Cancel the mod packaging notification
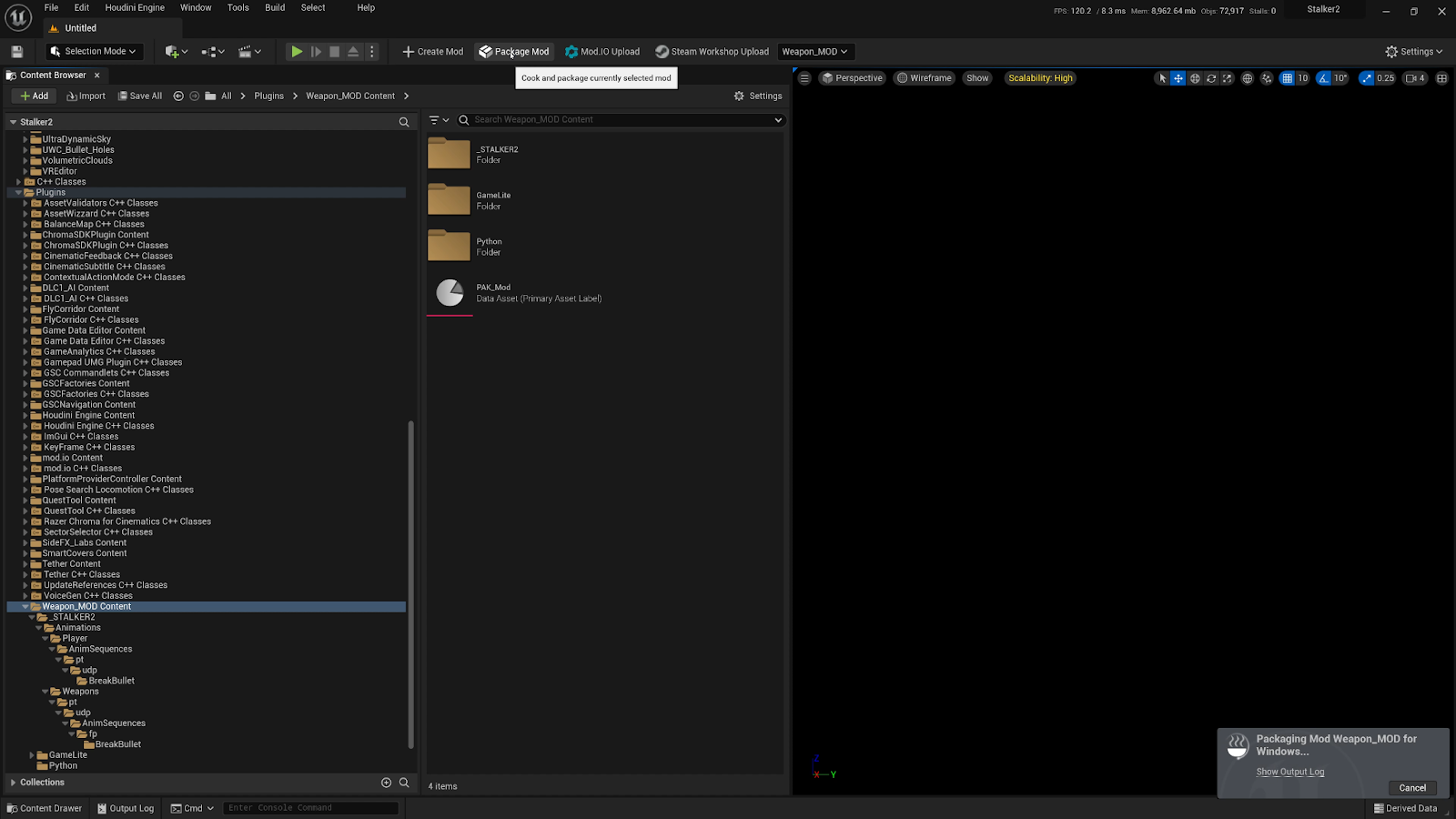The height and width of the screenshot is (819, 1456). click(1412, 788)
